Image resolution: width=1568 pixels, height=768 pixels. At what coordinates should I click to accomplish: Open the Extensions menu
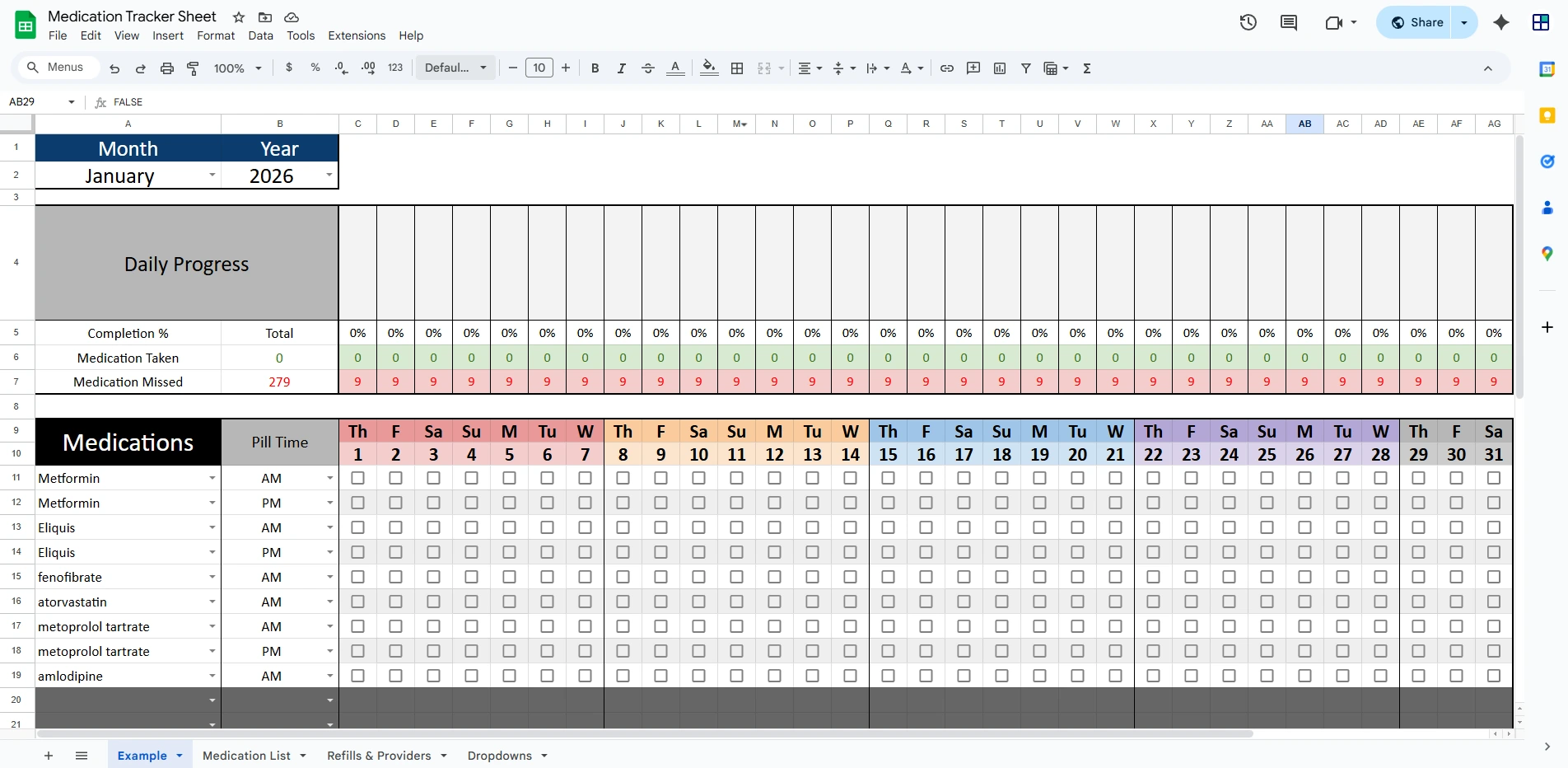356,35
